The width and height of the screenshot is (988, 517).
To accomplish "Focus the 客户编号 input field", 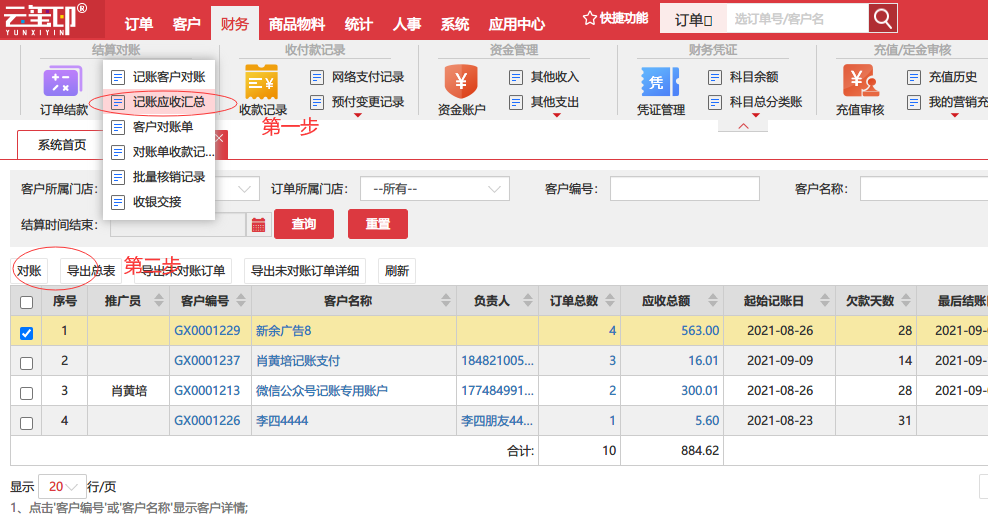I will tap(685, 189).
